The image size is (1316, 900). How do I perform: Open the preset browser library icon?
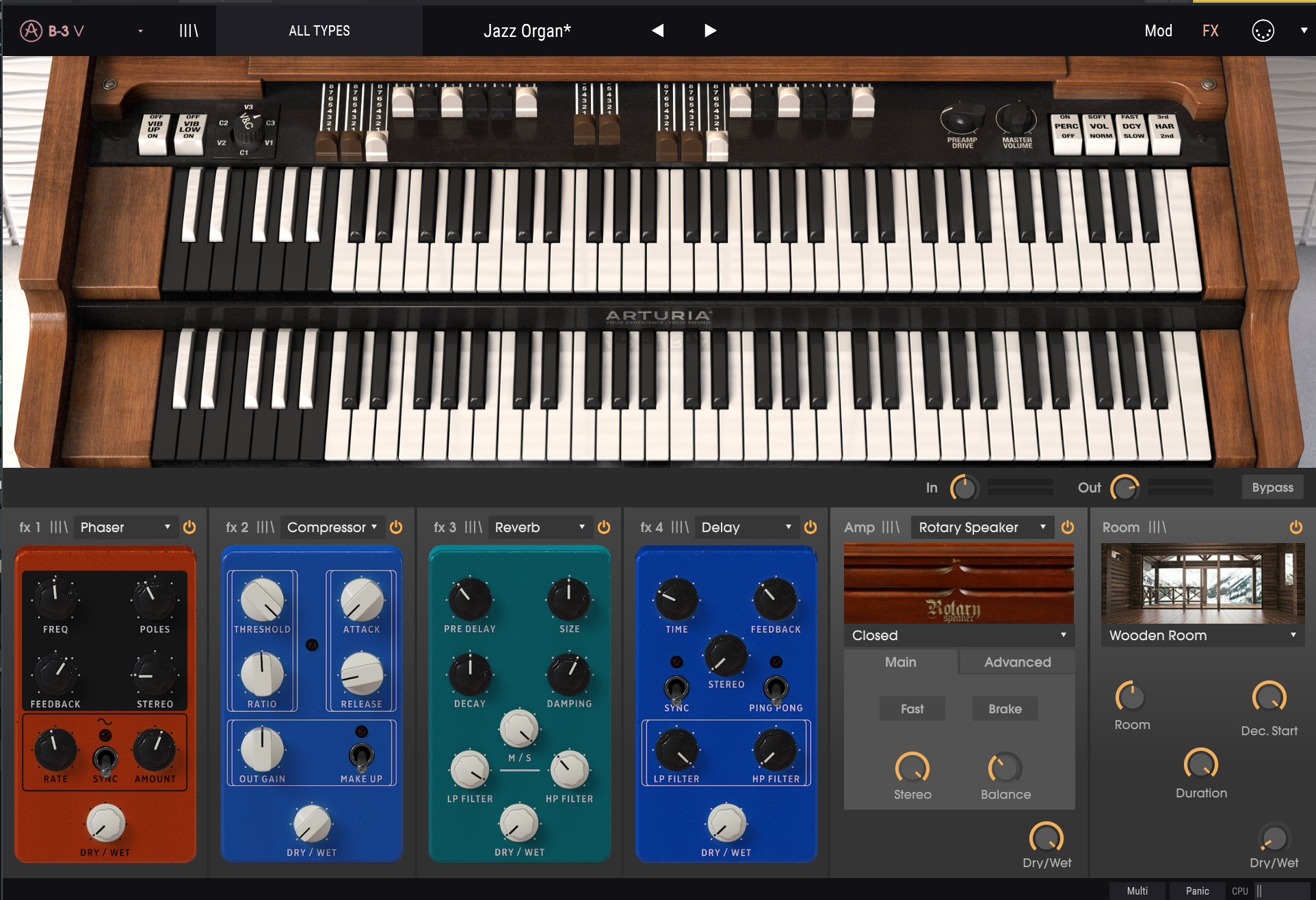click(189, 31)
